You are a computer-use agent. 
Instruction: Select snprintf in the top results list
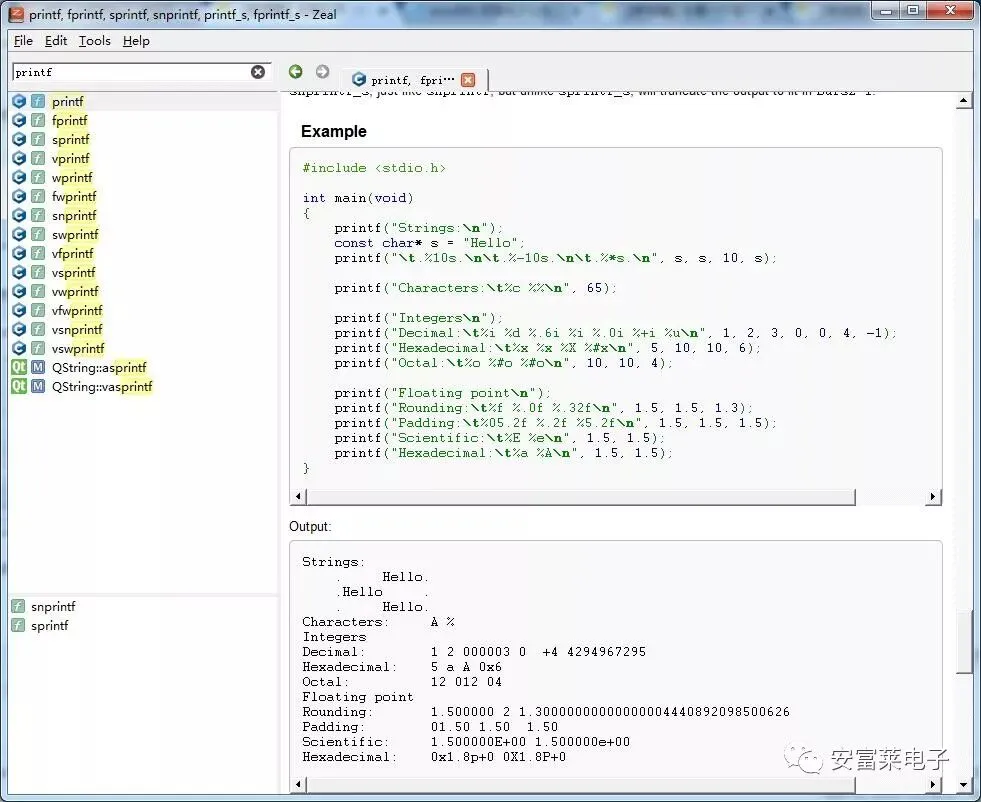(74, 215)
